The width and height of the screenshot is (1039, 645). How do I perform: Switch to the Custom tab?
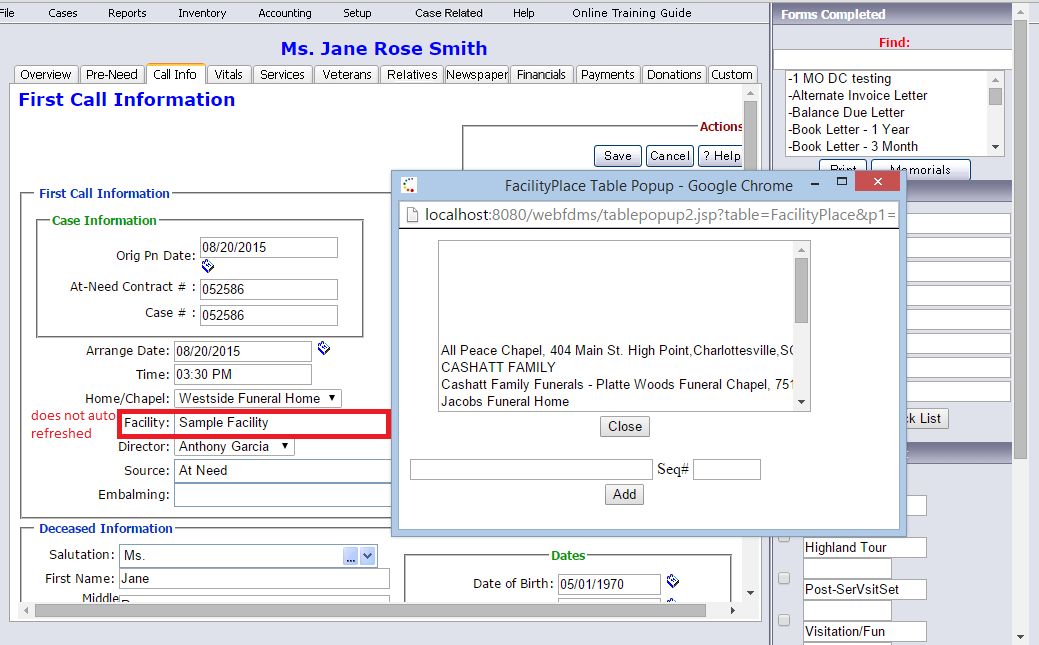click(732, 75)
